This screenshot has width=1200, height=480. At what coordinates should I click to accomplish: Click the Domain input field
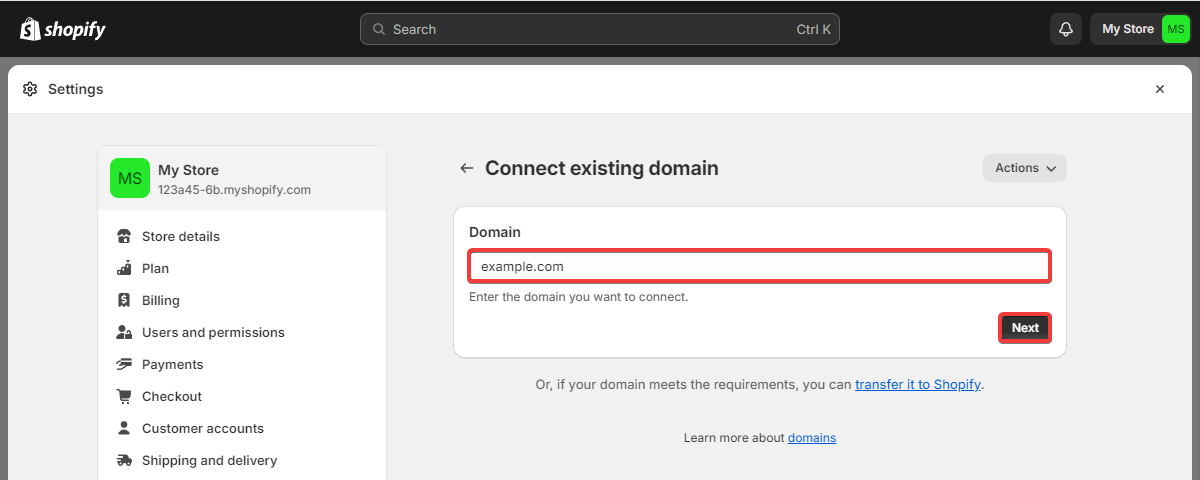(x=759, y=267)
